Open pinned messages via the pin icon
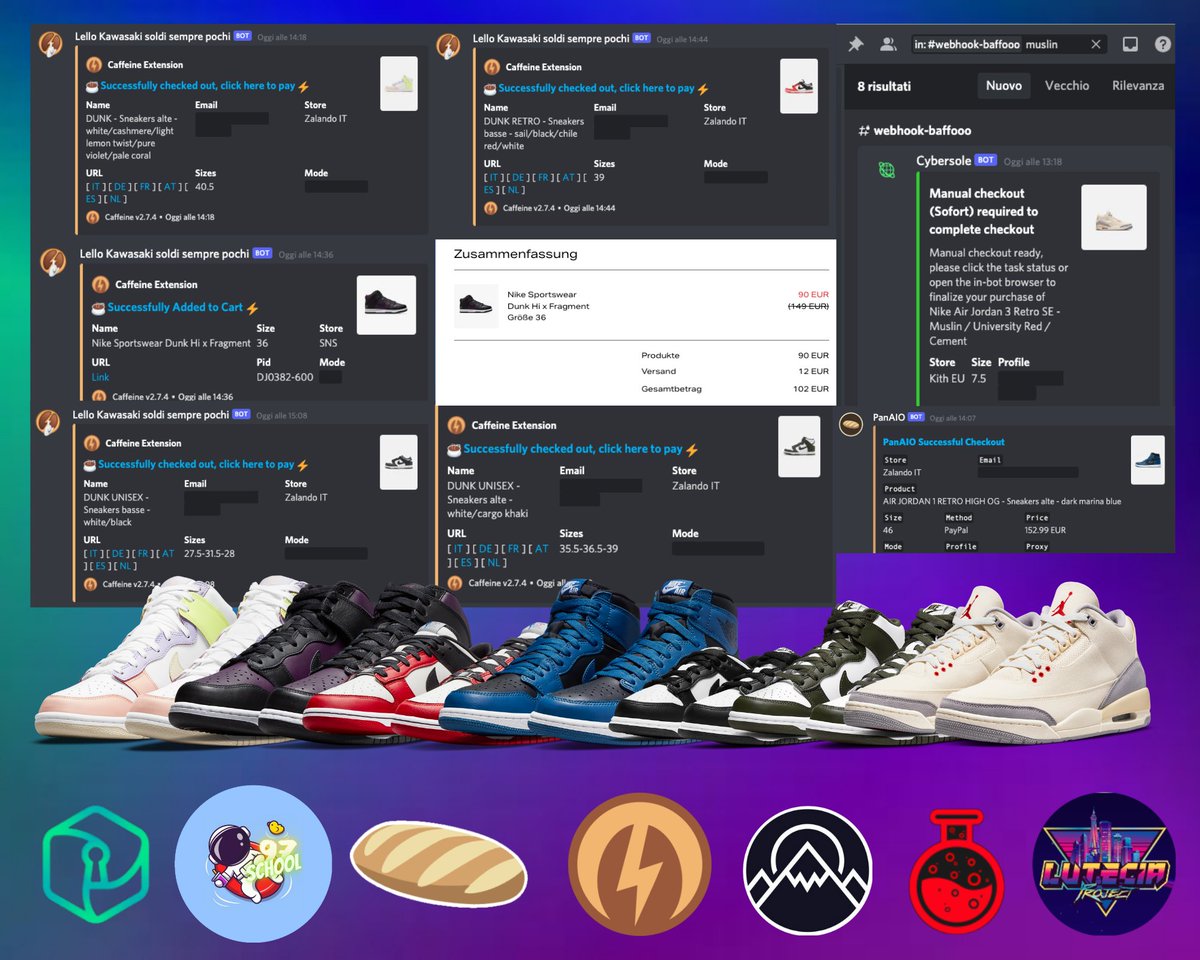Image resolution: width=1200 pixels, height=960 pixels. [855, 45]
